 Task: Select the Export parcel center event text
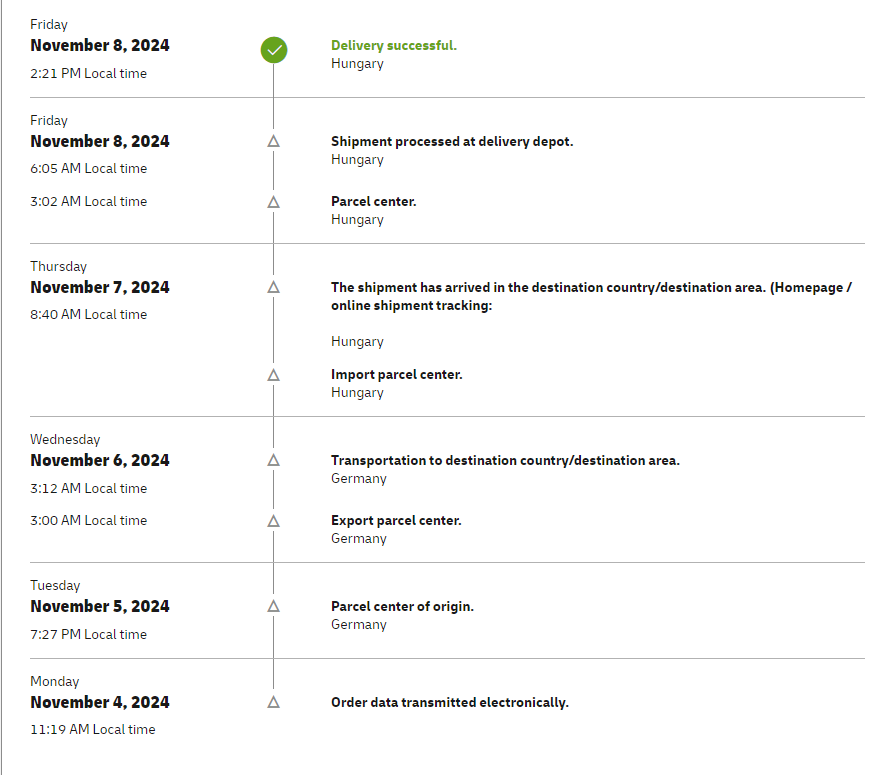coord(396,521)
